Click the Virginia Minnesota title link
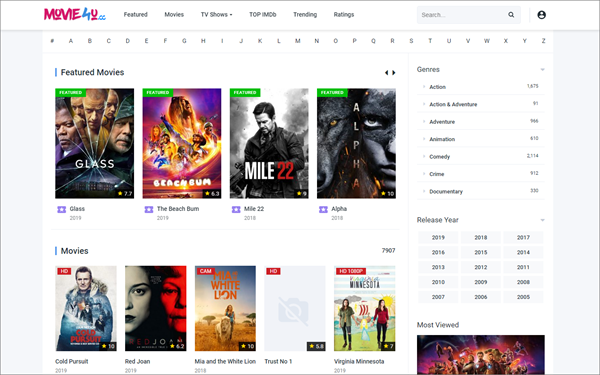 359,361
